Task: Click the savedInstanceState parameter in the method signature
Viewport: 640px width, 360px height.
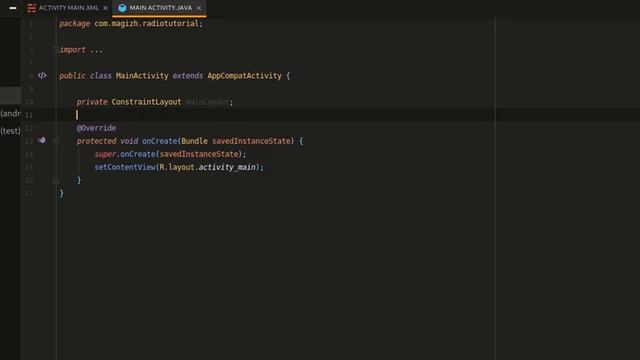Action: click(251, 141)
